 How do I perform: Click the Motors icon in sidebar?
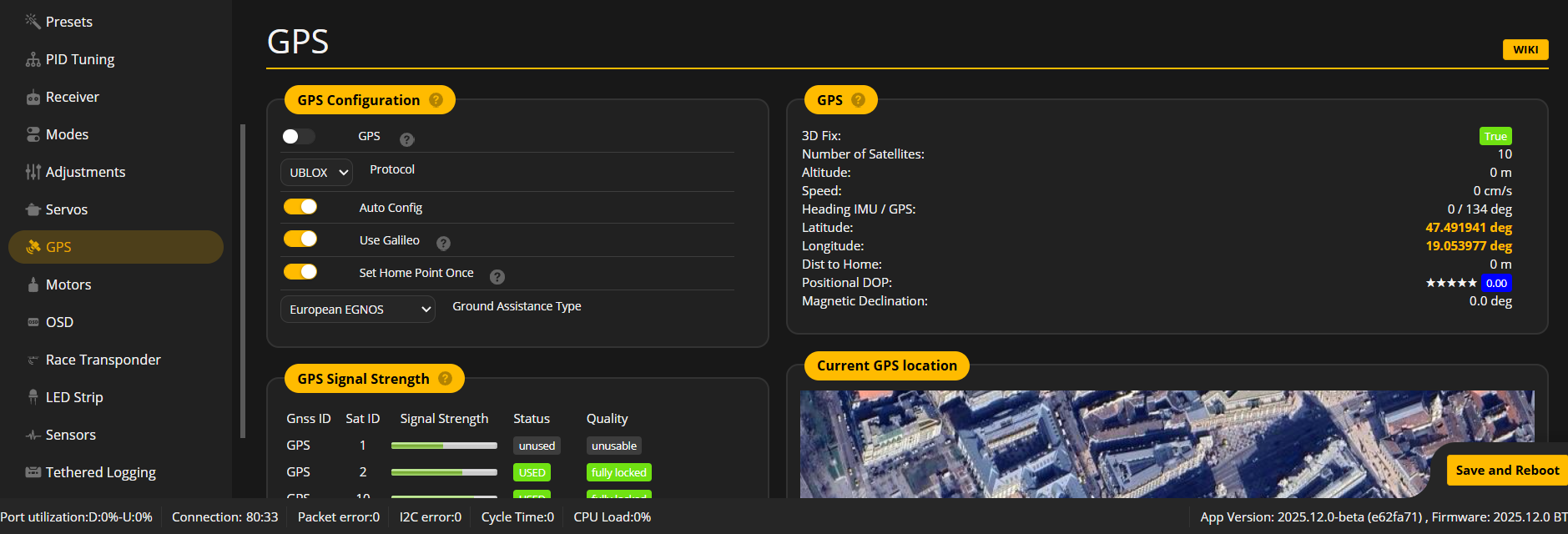pos(33,285)
